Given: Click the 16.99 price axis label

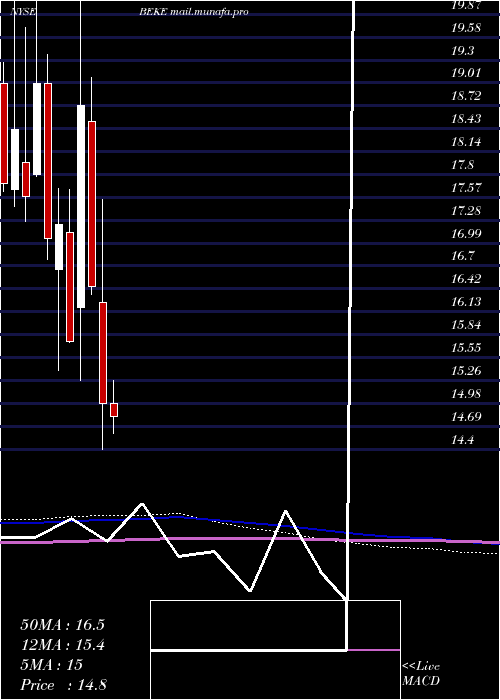Looking at the screenshot, I should (x=466, y=233).
